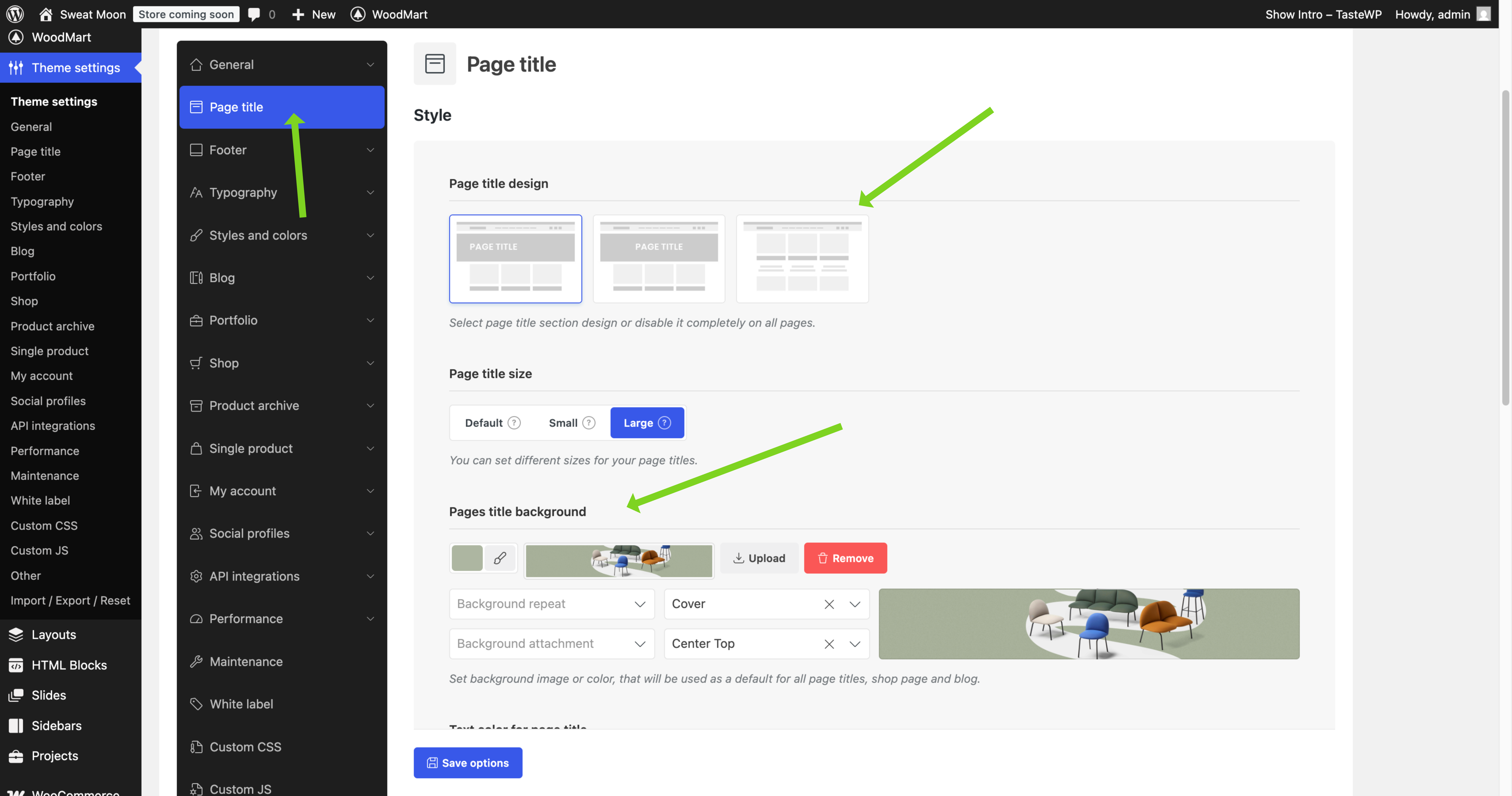Screen dimensions: 1512x796
Task: Click the WoodMart logo in admin bar
Action: tap(358, 14)
